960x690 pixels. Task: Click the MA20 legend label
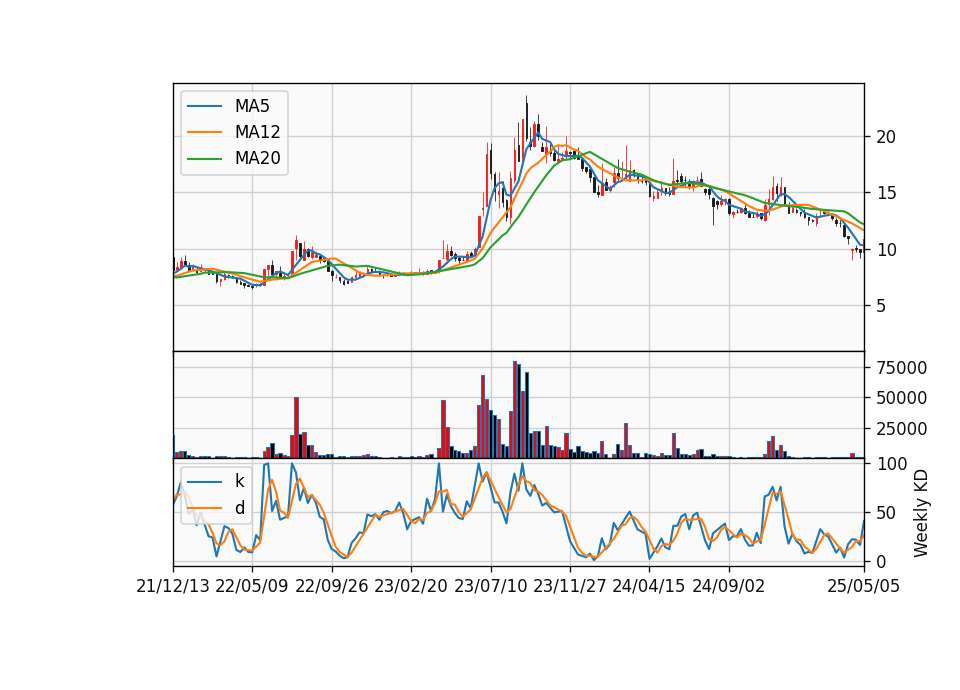(x=257, y=159)
